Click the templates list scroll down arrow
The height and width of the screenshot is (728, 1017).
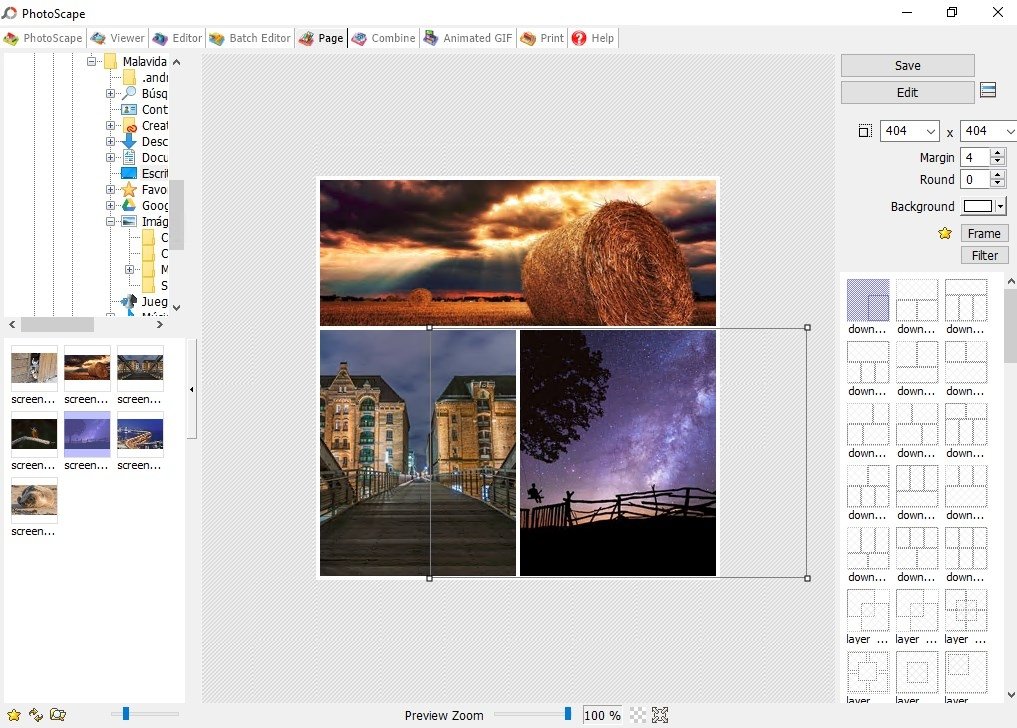click(1011, 694)
